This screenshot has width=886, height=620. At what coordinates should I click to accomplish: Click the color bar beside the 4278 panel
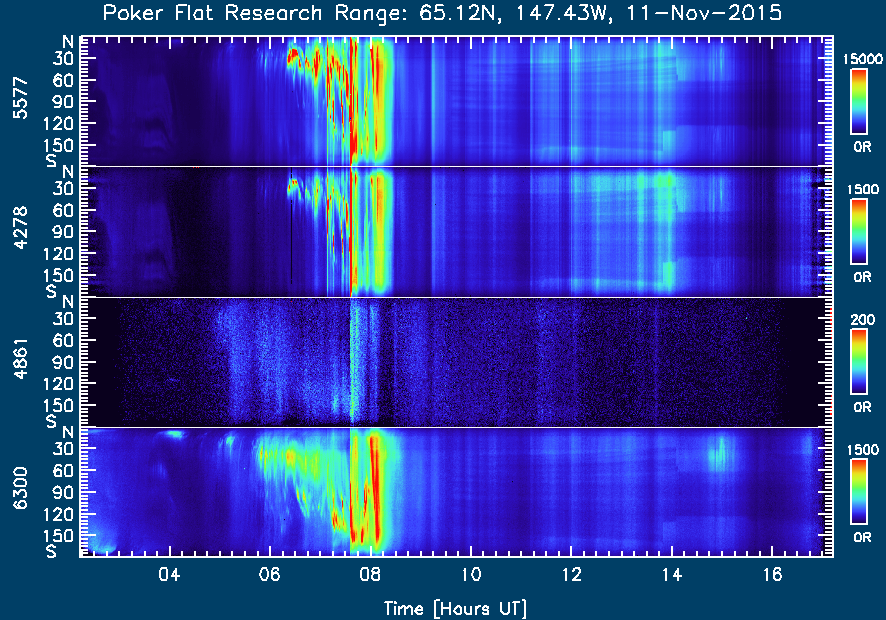click(x=859, y=232)
